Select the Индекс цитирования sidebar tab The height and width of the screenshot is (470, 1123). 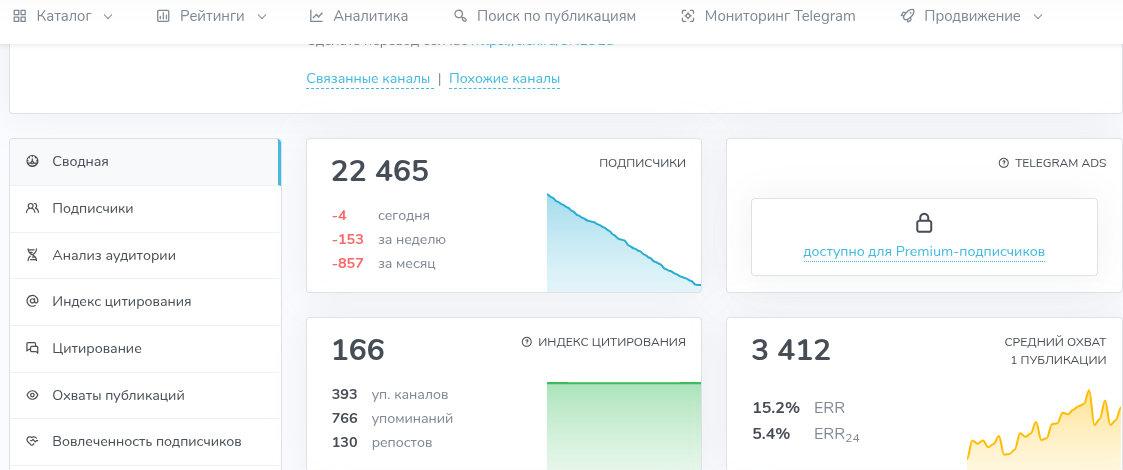pyautogui.click(x=145, y=302)
